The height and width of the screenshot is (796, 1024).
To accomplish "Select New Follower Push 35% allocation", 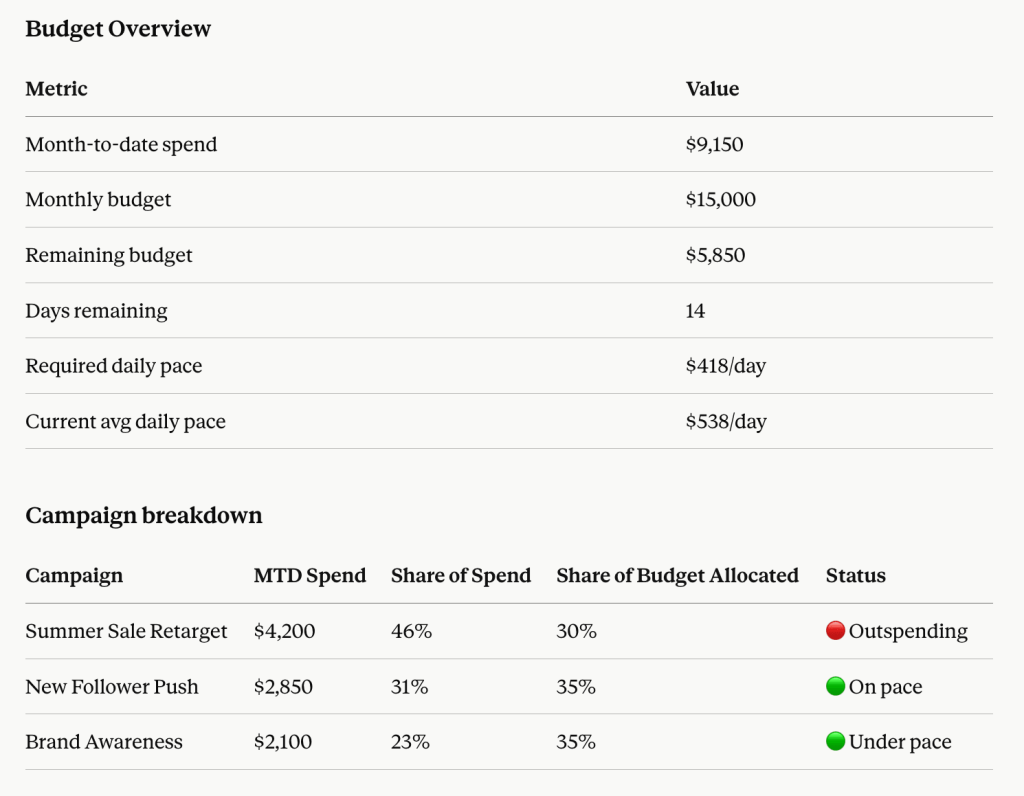I will click(576, 687).
